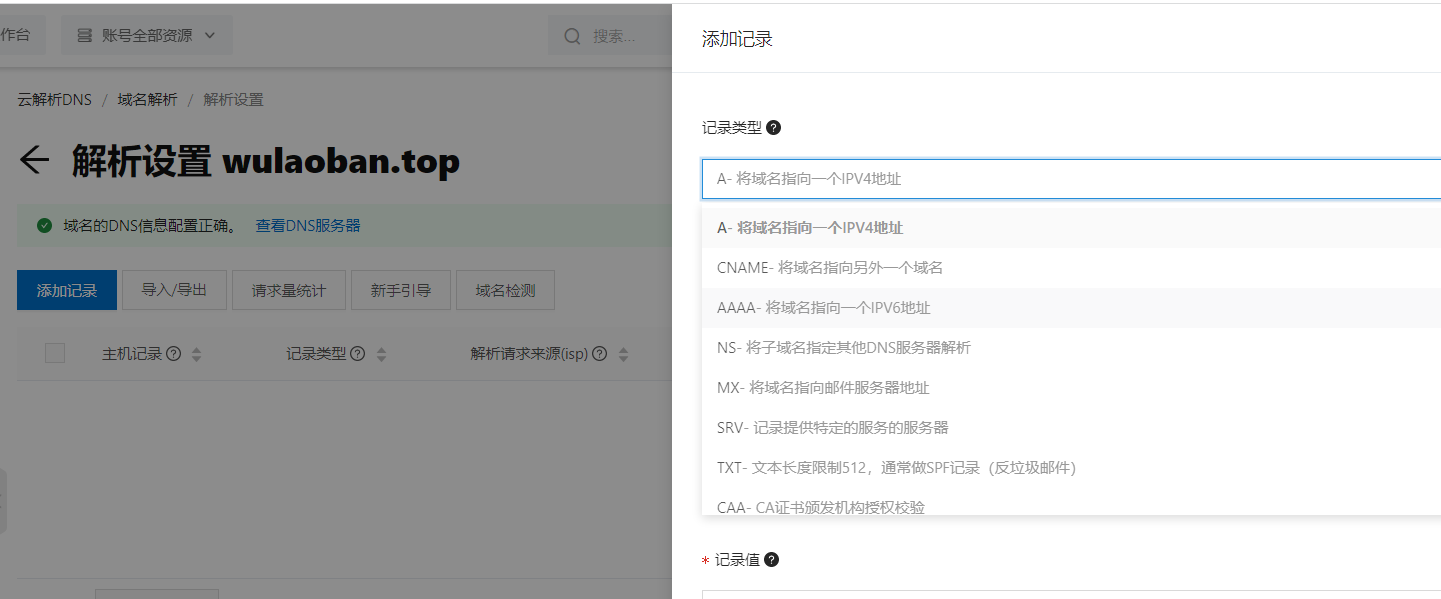The width and height of the screenshot is (1441, 599).
Task: Pick TXT record type option
Action: point(895,468)
